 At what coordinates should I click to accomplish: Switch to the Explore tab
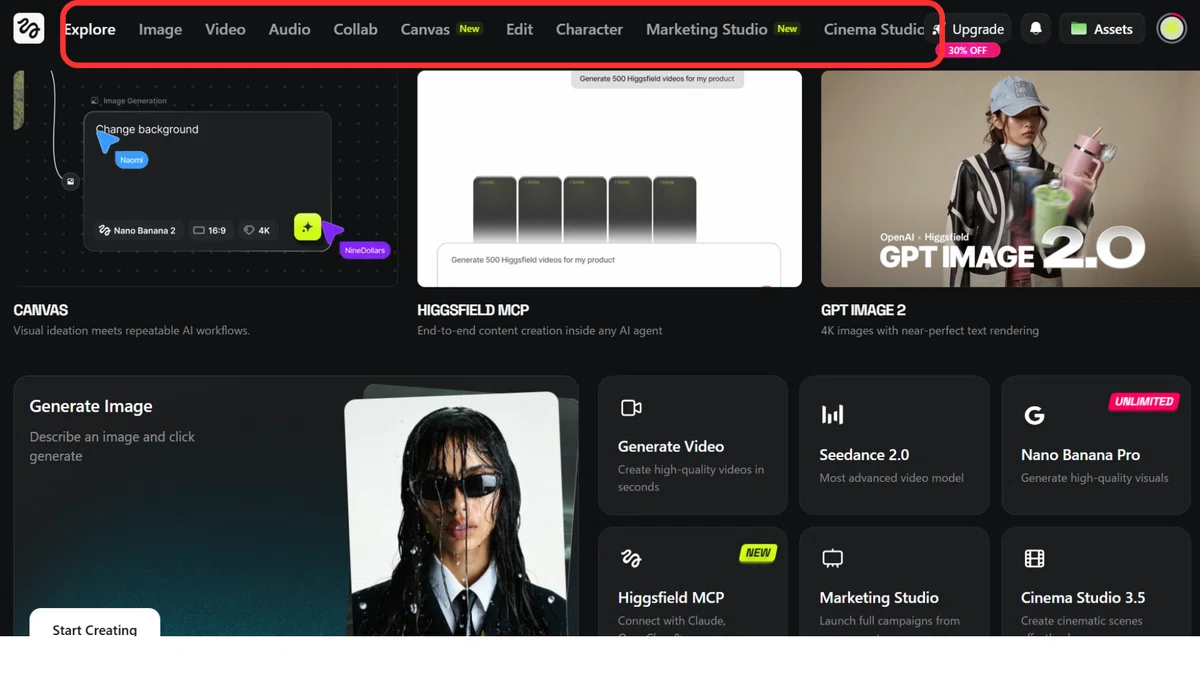[90, 29]
